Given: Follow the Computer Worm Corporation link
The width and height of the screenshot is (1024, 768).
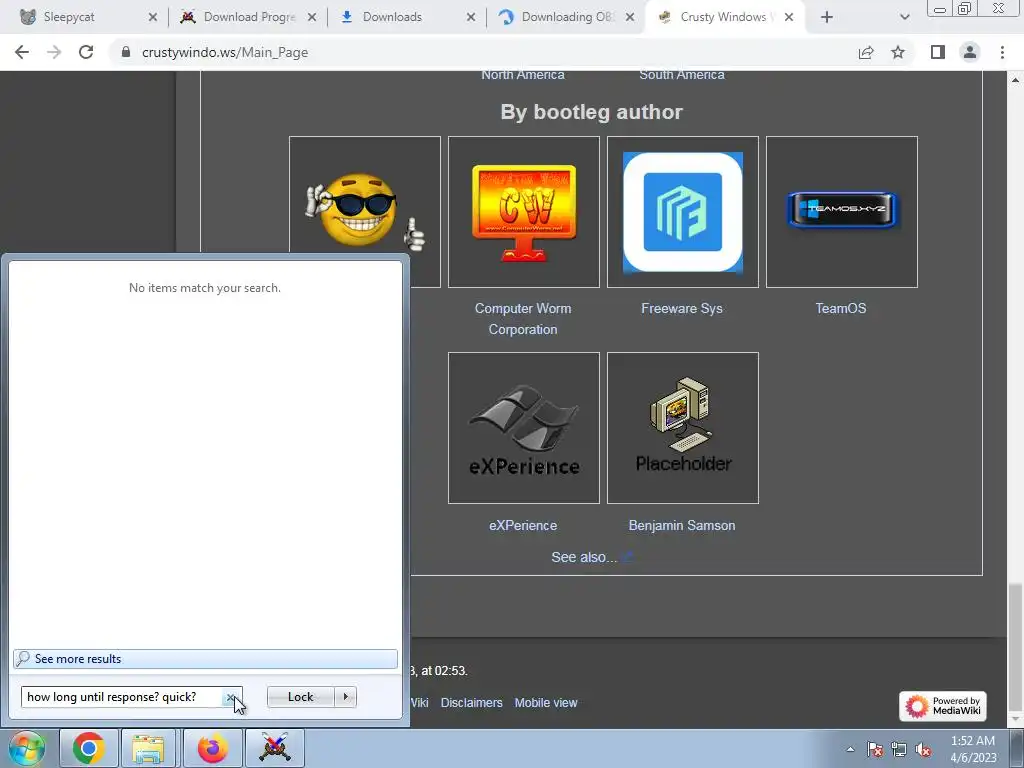Looking at the screenshot, I should point(523,319).
